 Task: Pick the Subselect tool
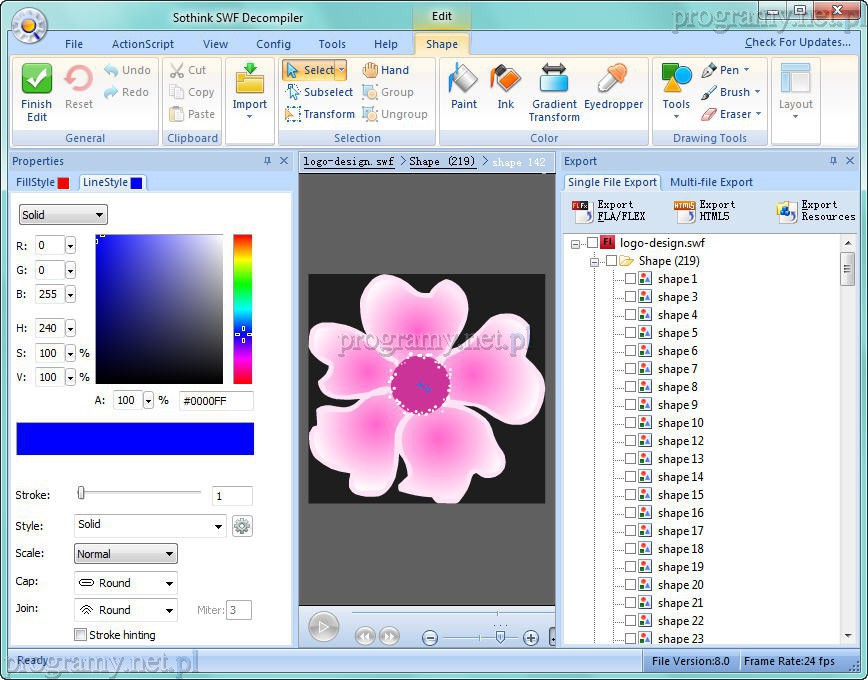(x=319, y=92)
